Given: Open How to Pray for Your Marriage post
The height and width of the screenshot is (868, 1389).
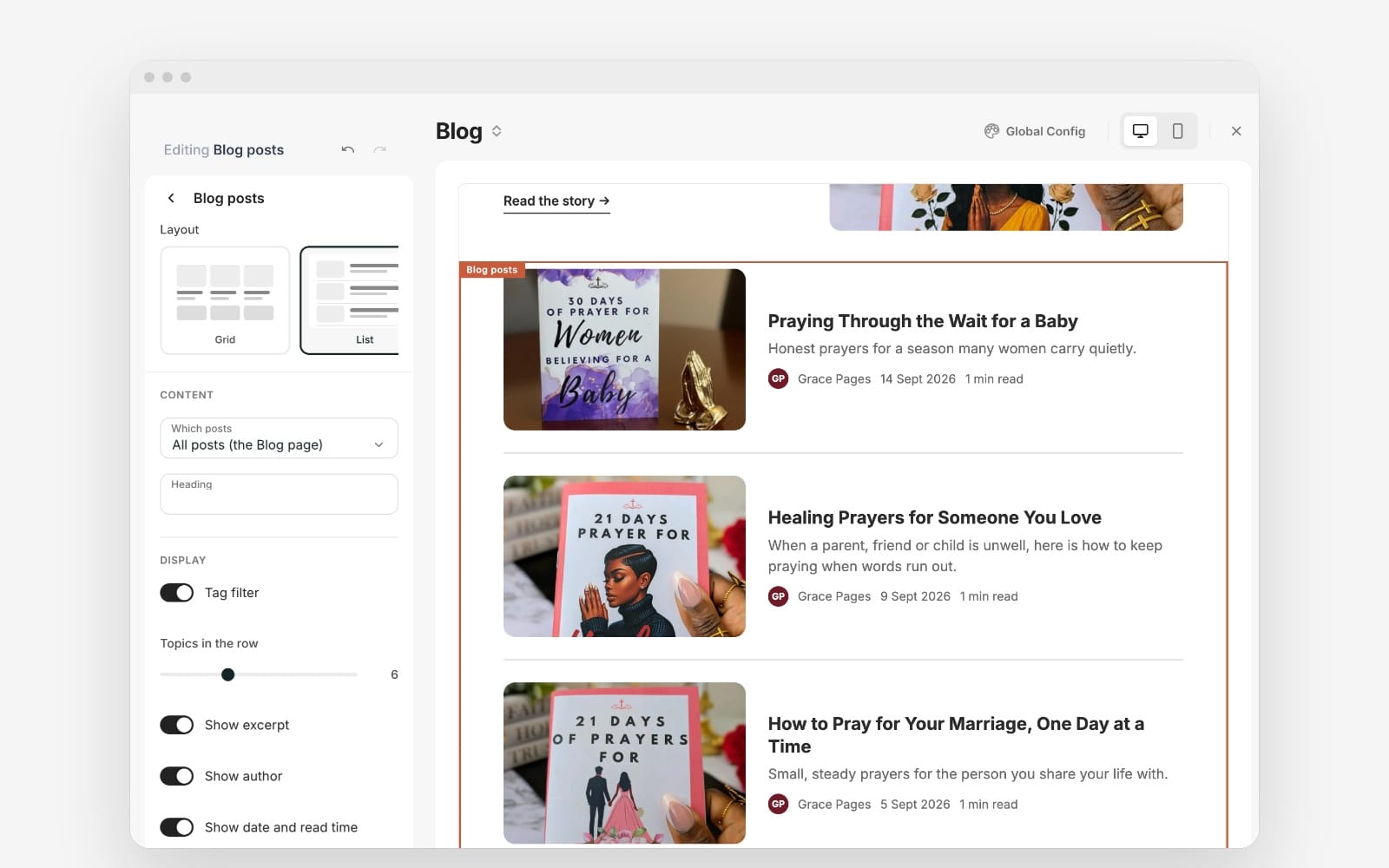Looking at the screenshot, I should (x=956, y=735).
